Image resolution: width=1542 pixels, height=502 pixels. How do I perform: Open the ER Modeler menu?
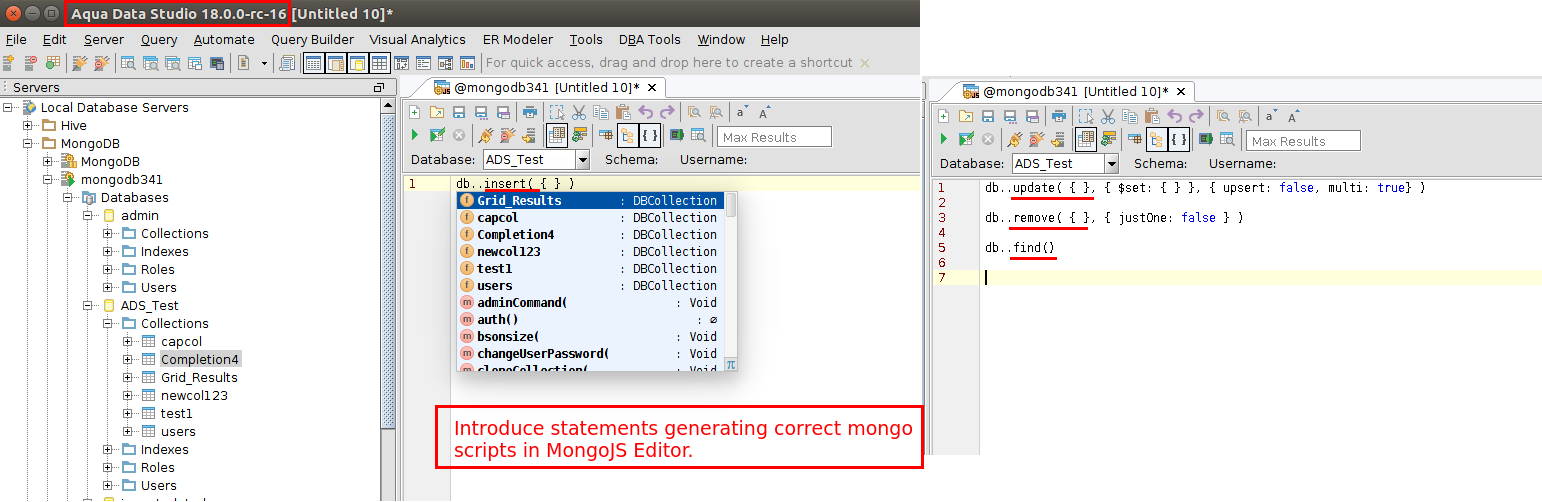(517, 40)
